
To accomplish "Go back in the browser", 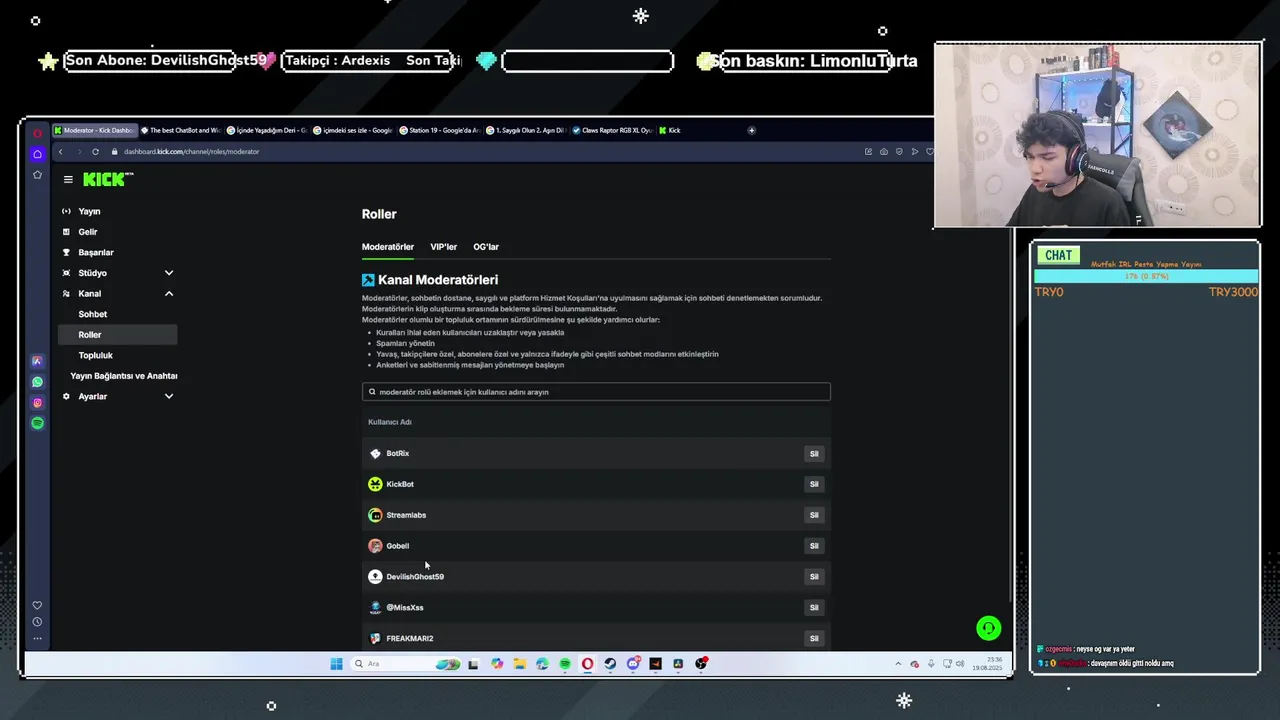I will point(60,152).
